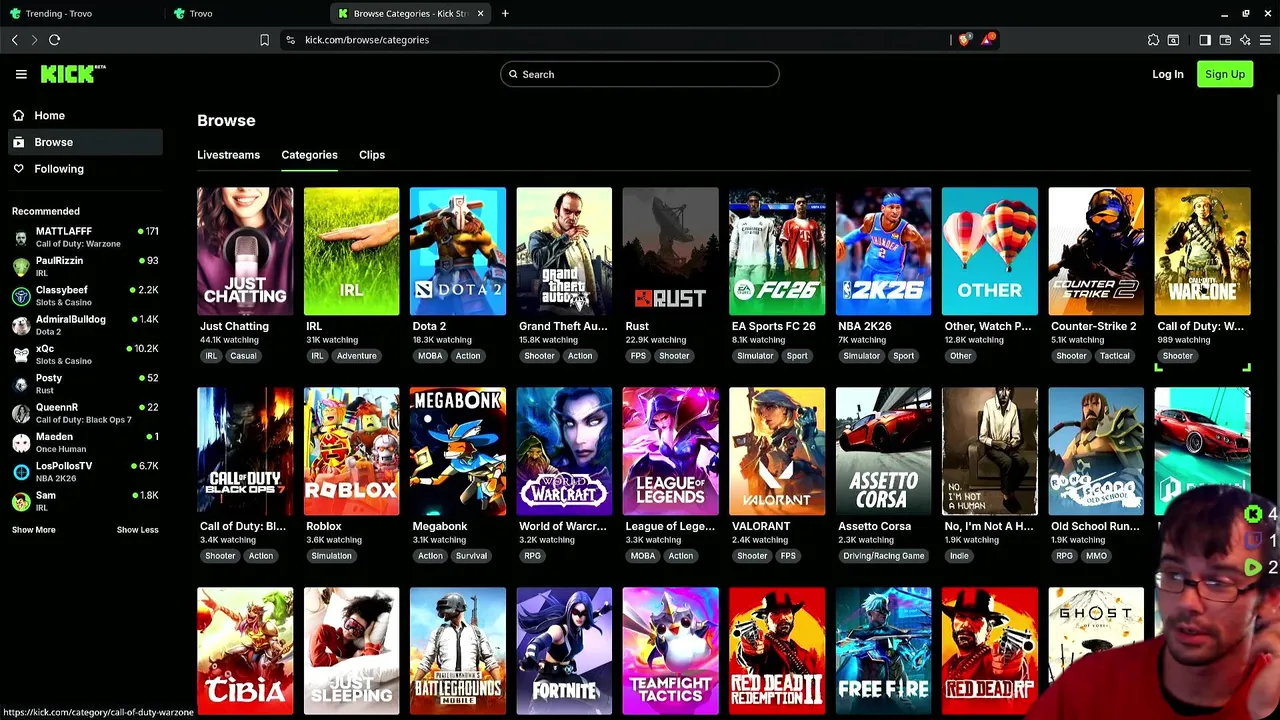Click the Casual tag under Just Chatting
Viewport: 1280px width, 720px height.
(x=243, y=356)
